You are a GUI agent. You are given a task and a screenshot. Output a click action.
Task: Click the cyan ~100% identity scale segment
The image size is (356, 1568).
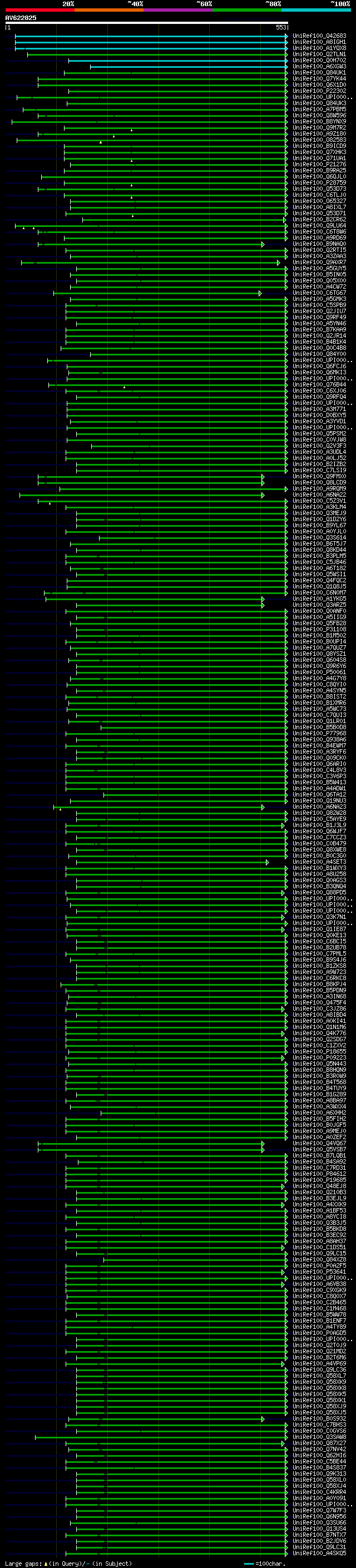click(x=317, y=10)
